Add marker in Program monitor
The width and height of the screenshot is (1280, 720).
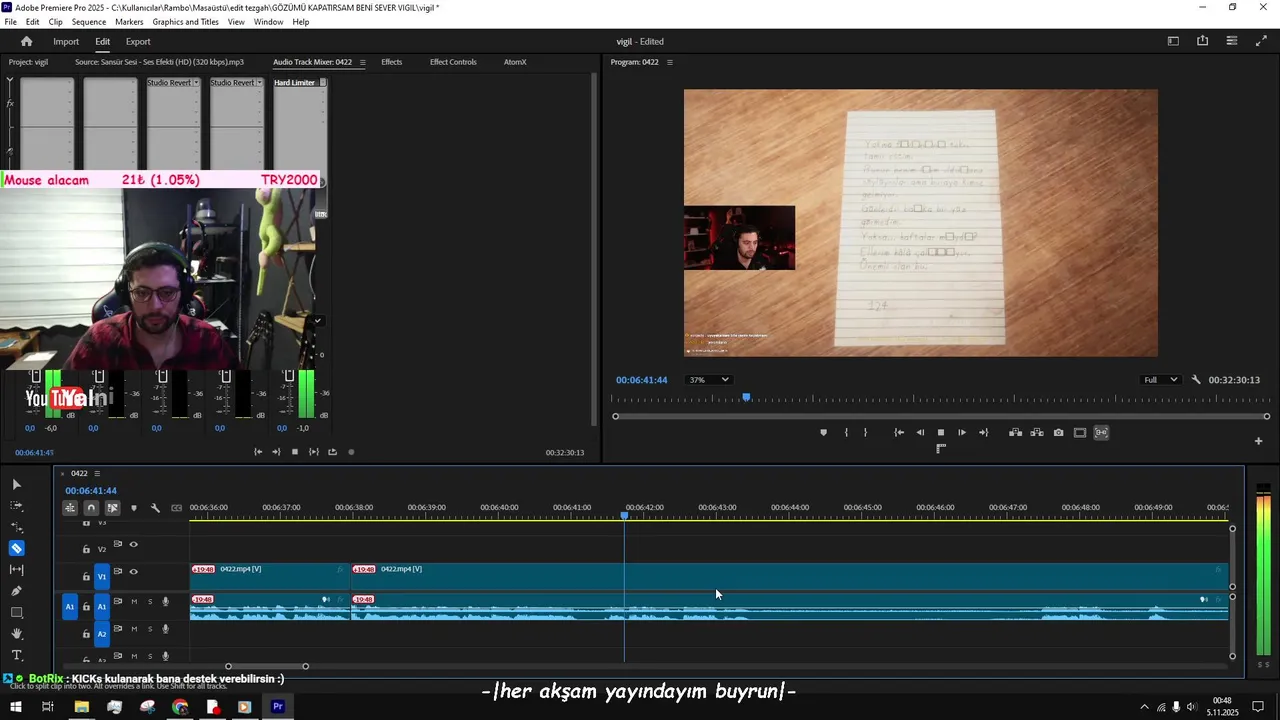tap(823, 433)
